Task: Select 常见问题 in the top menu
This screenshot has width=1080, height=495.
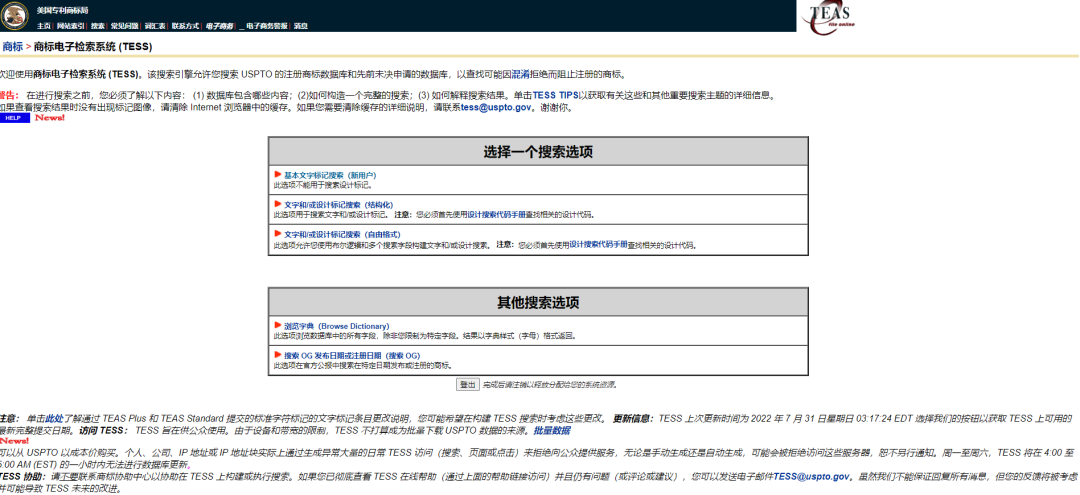Action: pos(125,26)
